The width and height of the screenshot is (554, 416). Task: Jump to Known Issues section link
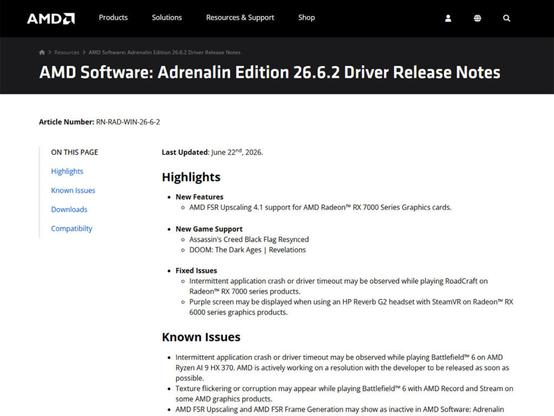[x=73, y=190]
